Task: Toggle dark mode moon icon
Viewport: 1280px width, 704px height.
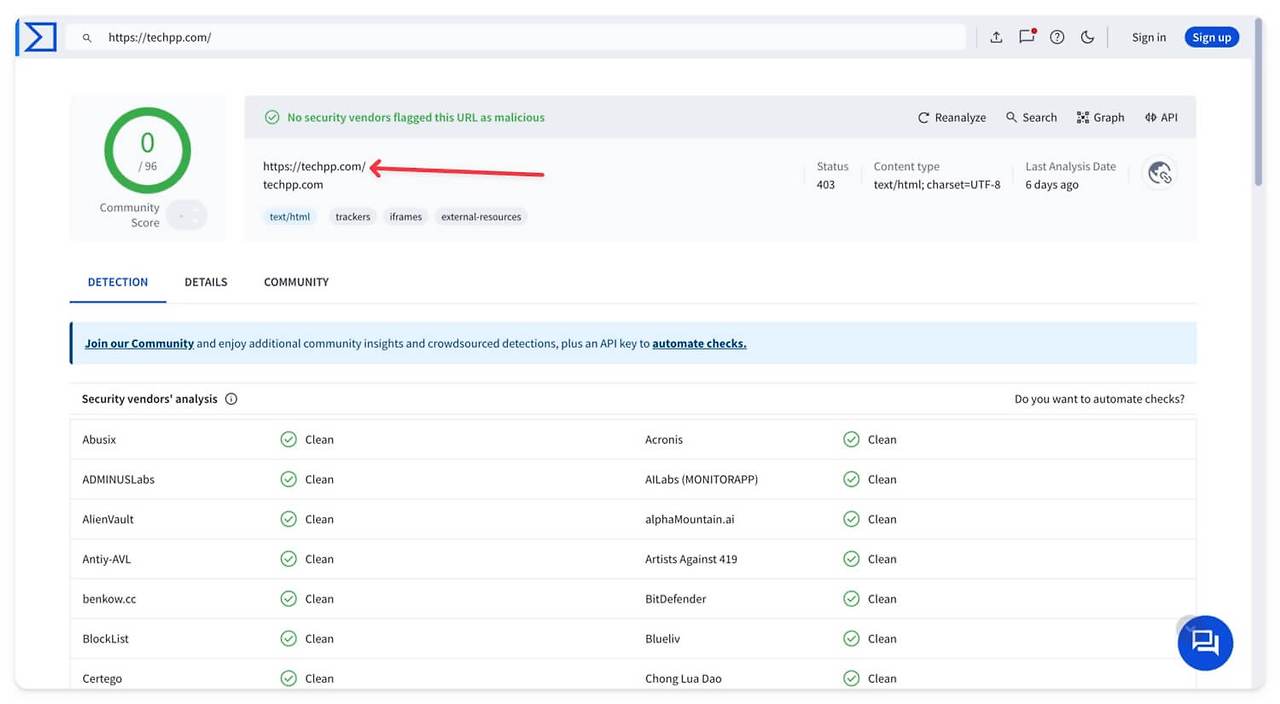Action: [1087, 37]
